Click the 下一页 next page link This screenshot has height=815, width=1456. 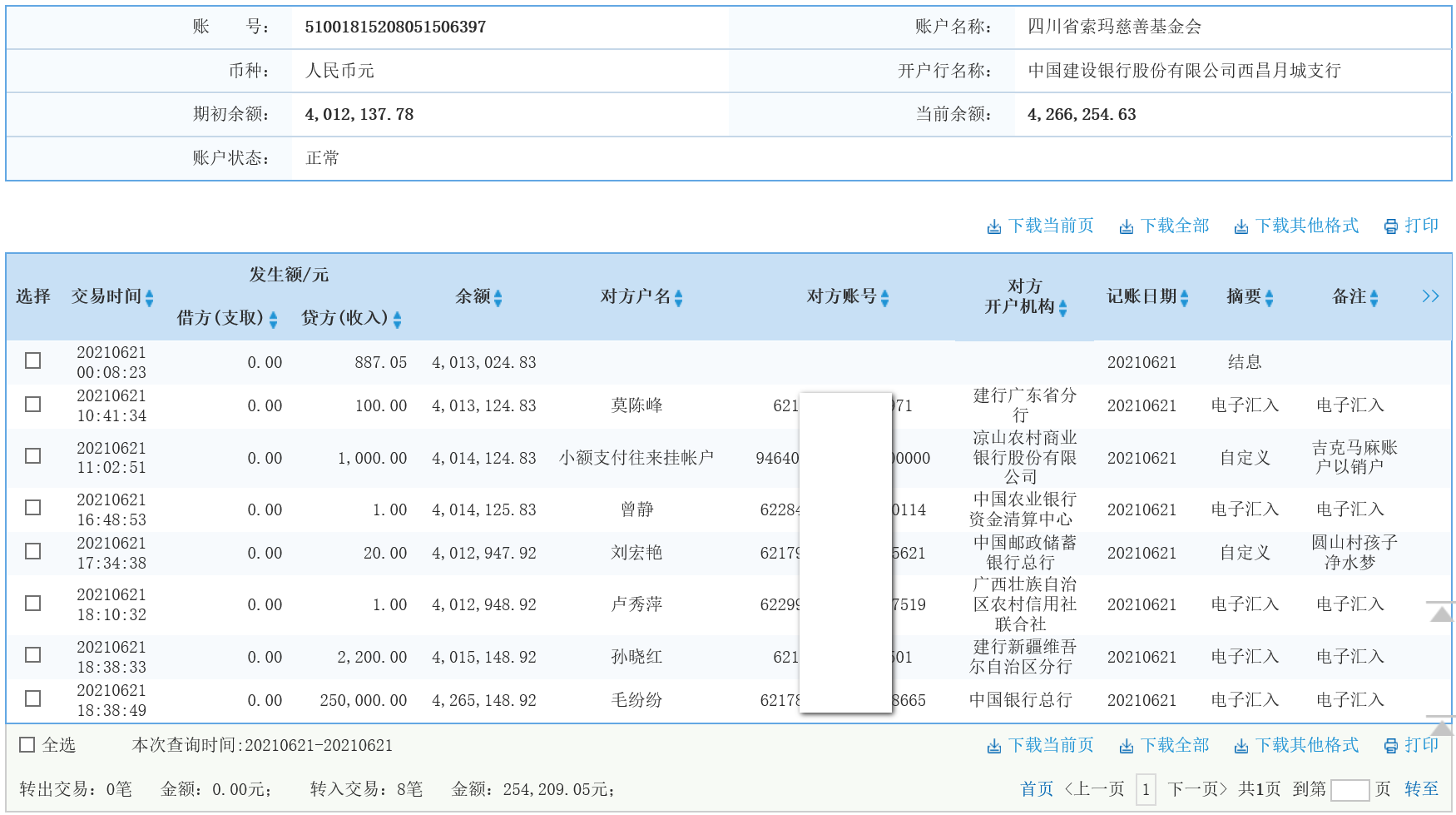tap(1196, 789)
